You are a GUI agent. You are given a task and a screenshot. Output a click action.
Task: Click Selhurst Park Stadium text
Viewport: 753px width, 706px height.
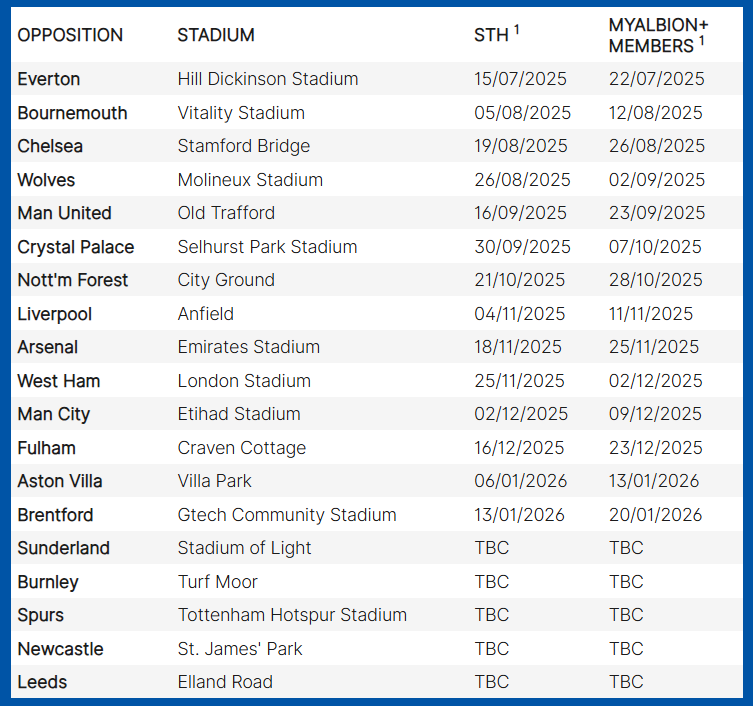267,247
